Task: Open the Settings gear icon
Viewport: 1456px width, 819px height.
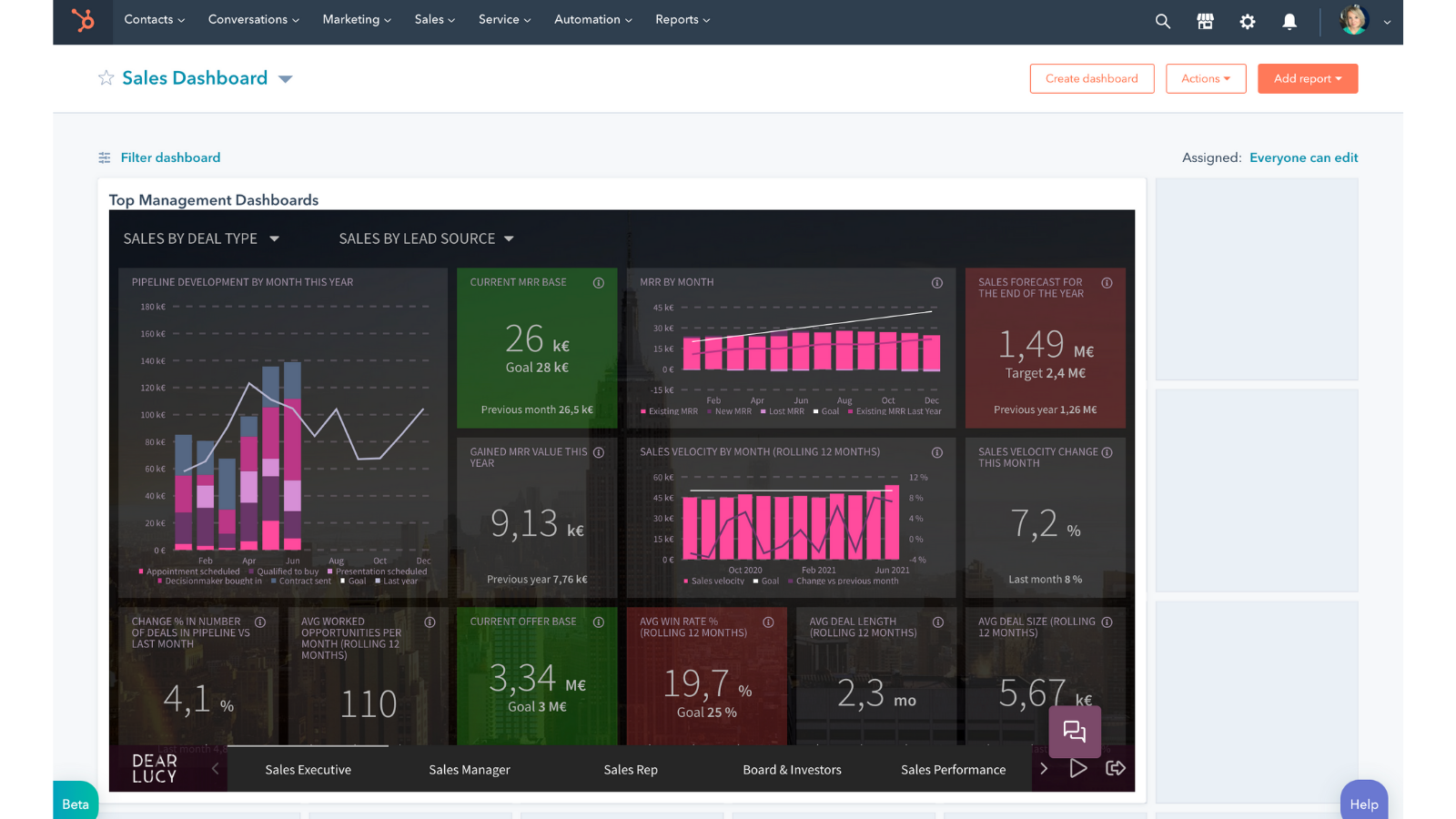Action: [1247, 20]
